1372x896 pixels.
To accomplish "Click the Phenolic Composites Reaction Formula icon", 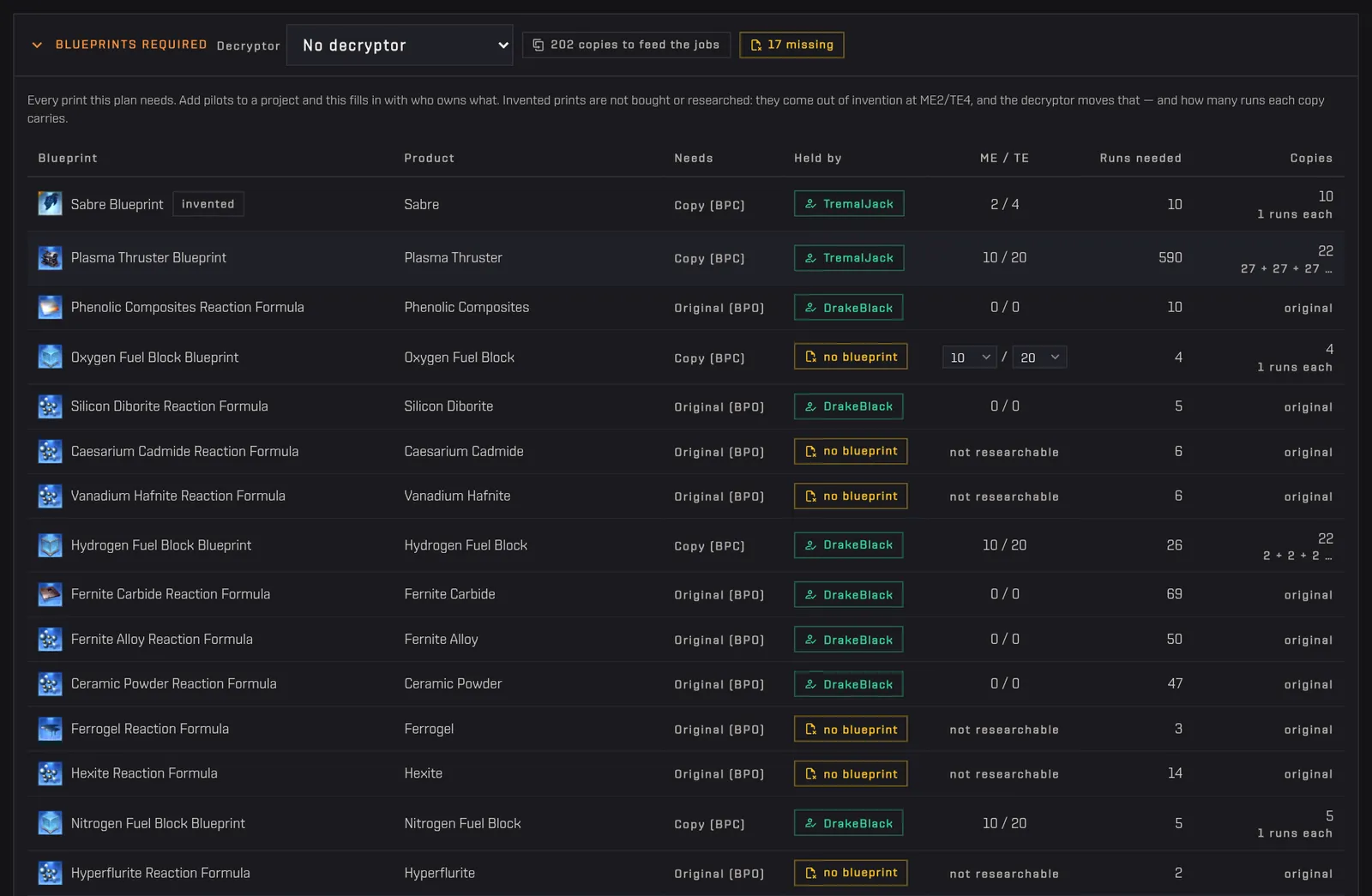I will [x=50, y=307].
